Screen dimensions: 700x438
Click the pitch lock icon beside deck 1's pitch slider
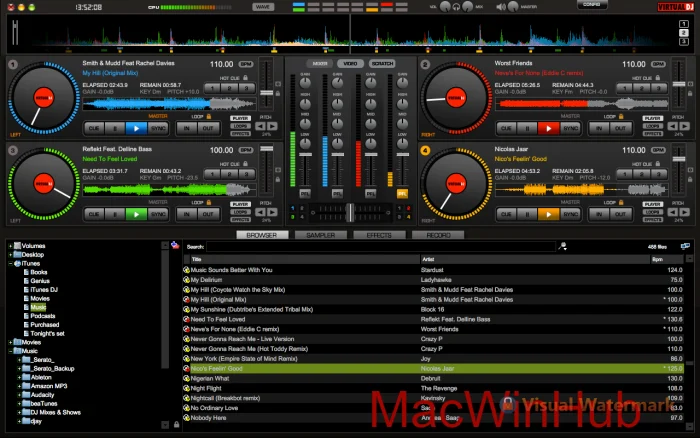point(278,93)
